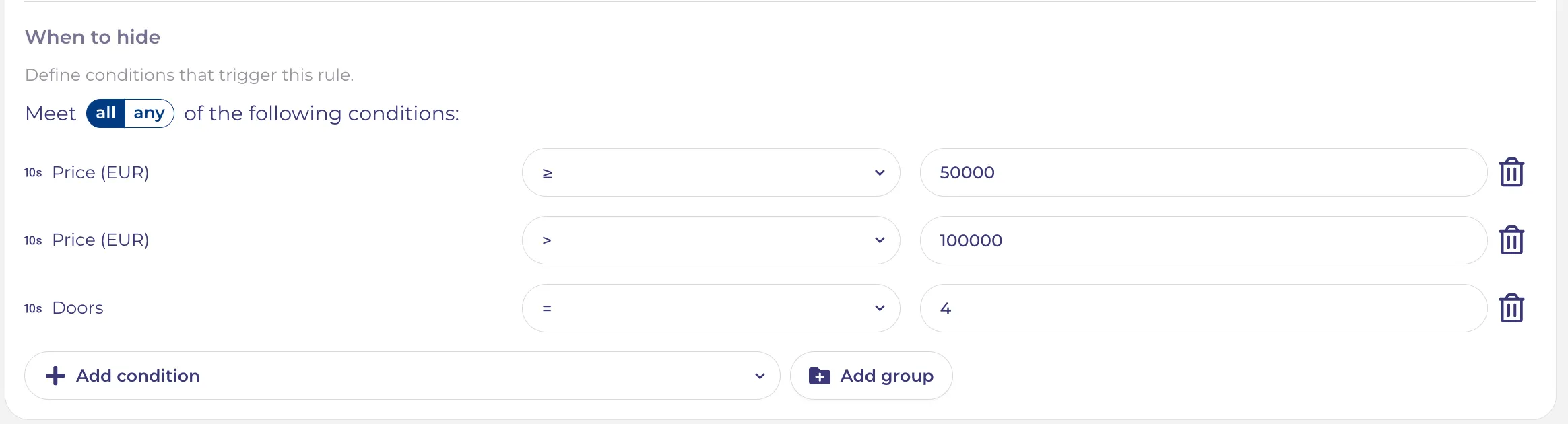Click the numeric type icon beside second Price (EUR)
This screenshot has width=1568, height=424.
(33, 240)
